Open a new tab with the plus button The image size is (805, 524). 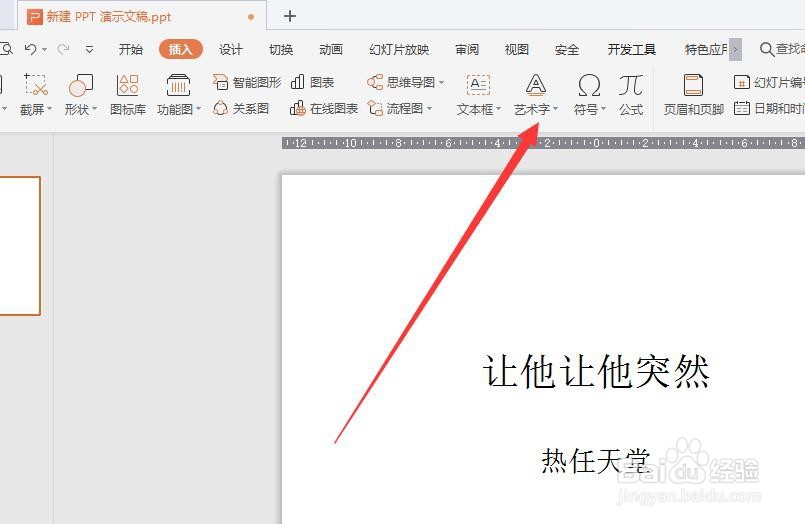point(290,16)
